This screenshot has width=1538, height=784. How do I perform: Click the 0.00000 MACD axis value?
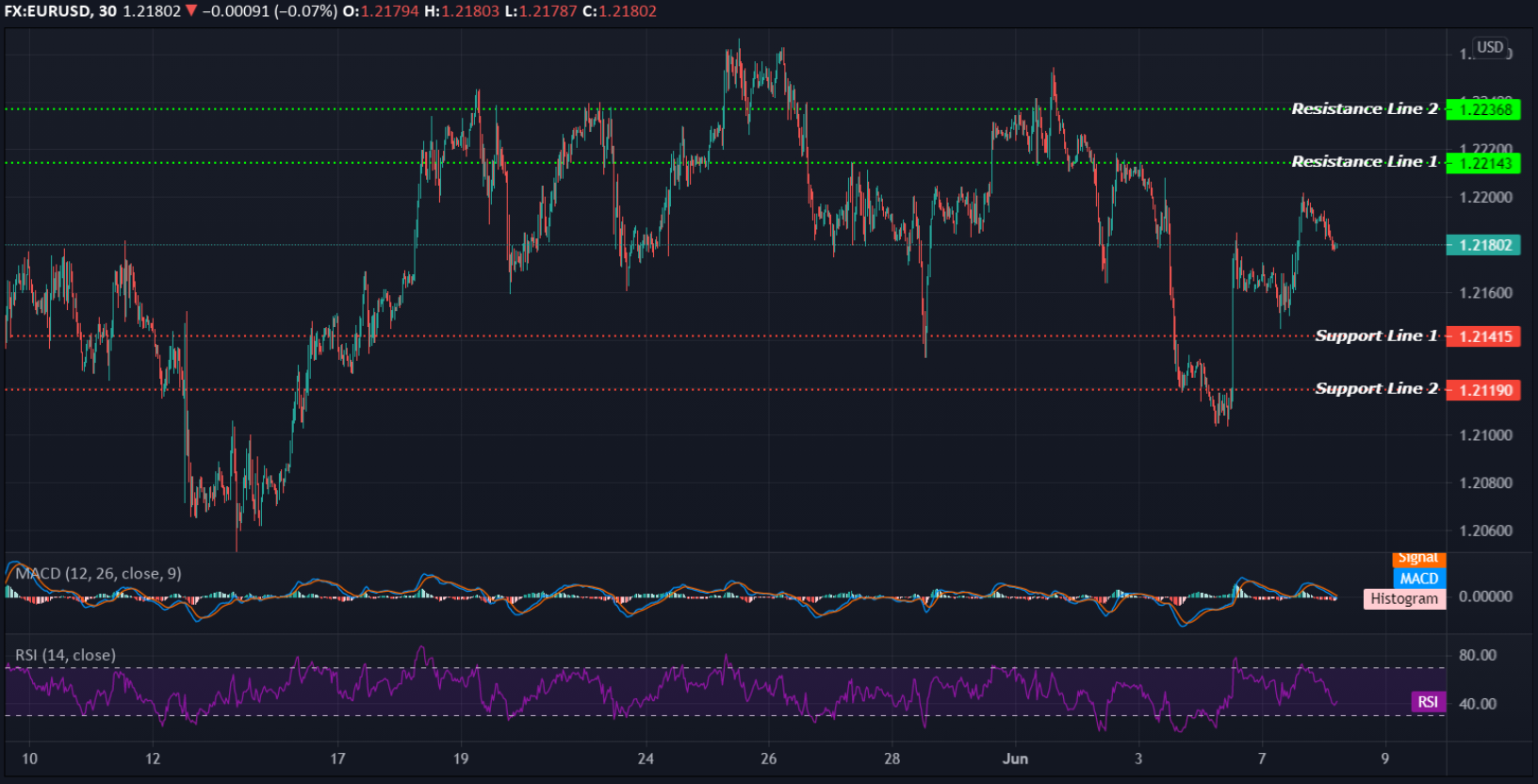1485,596
